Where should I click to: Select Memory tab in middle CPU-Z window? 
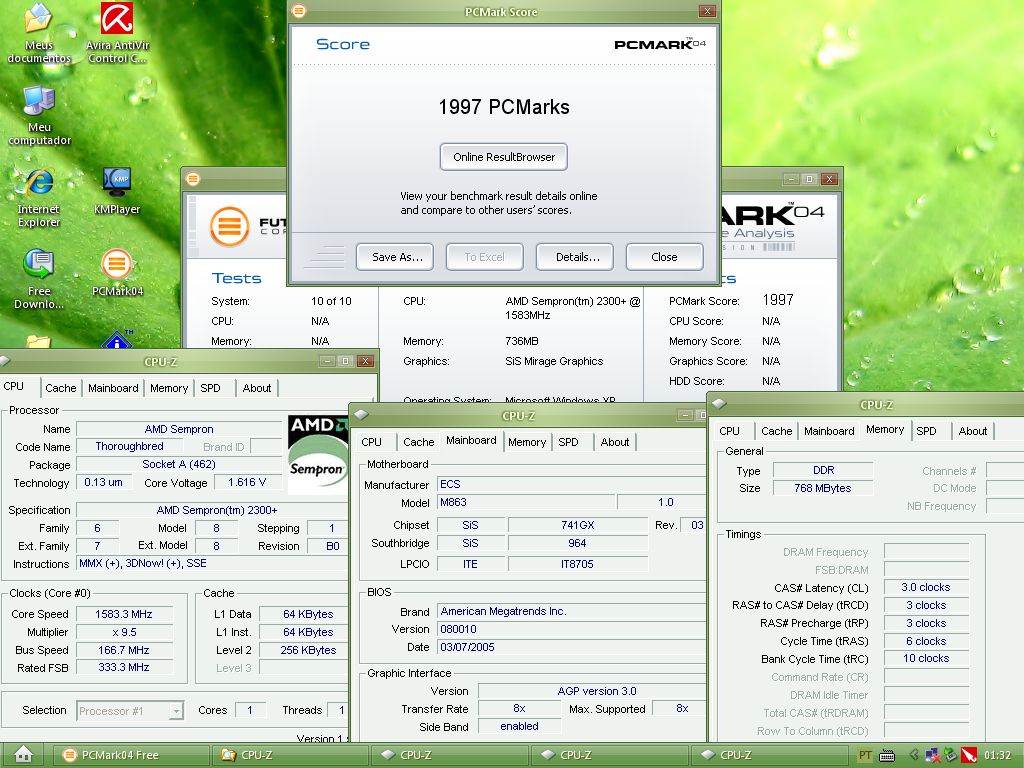coord(526,442)
